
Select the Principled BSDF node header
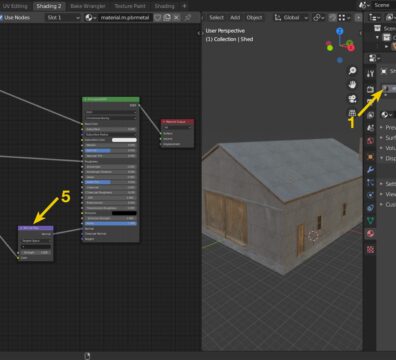pyautogui.click(x=111, y=99)
